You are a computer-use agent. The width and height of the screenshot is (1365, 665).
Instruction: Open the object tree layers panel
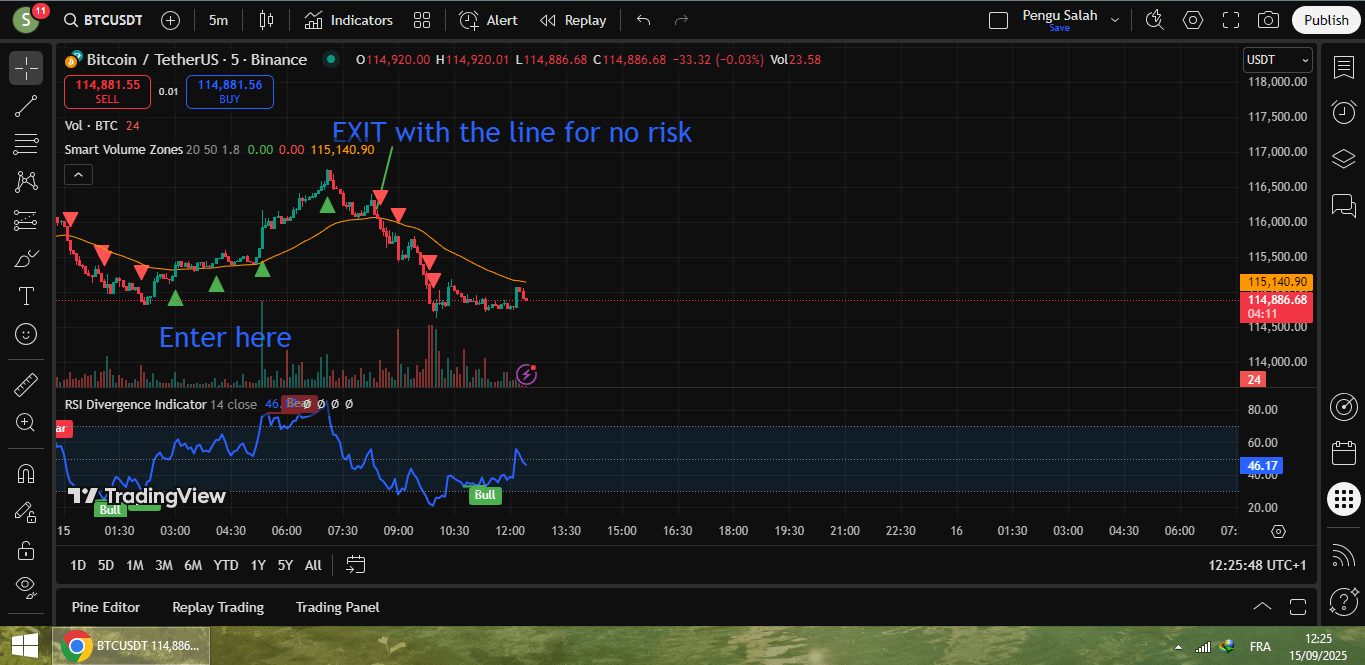pyautogui.click(x=1344, y=158)
